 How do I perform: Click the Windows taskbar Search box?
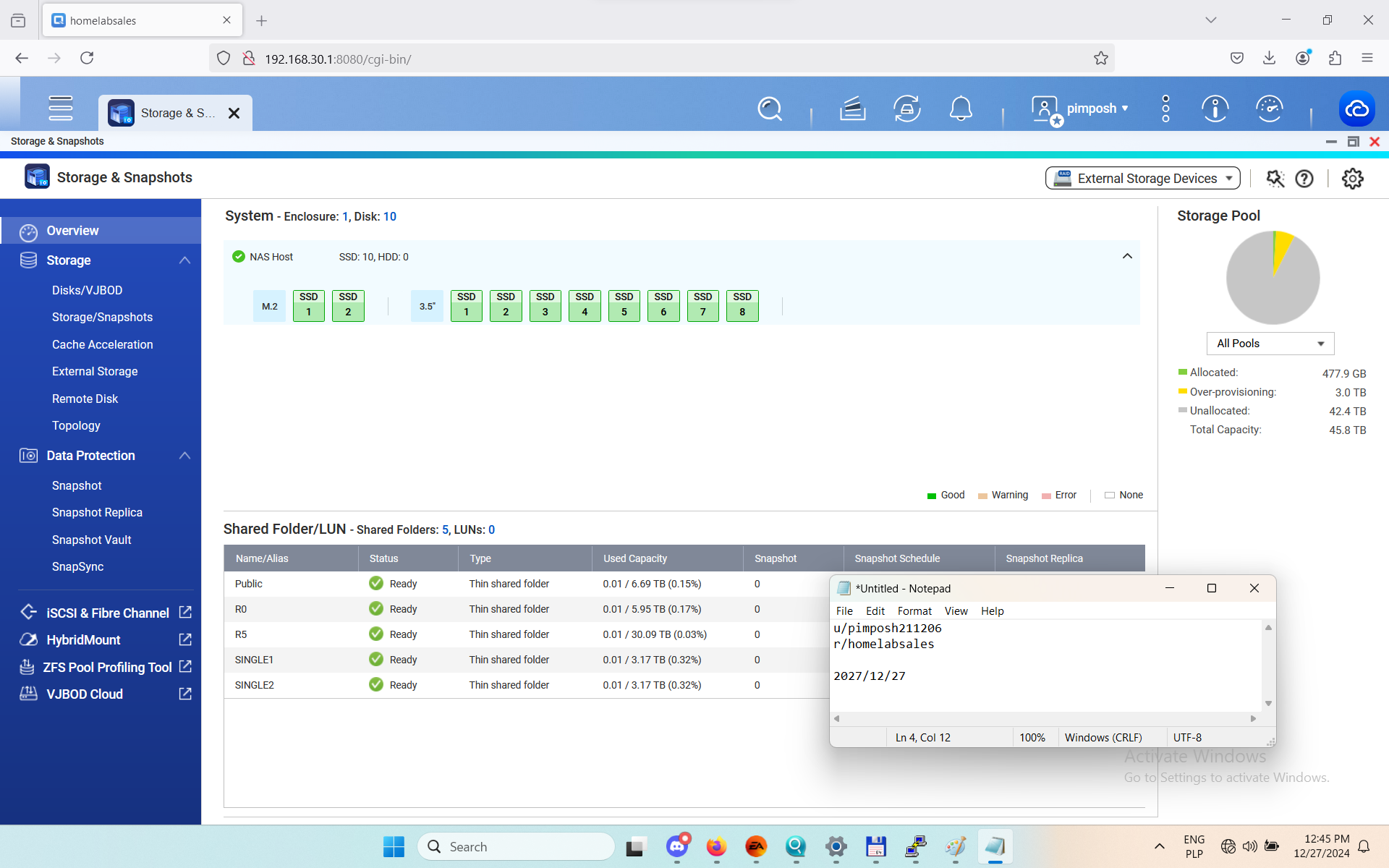[516, 846]
